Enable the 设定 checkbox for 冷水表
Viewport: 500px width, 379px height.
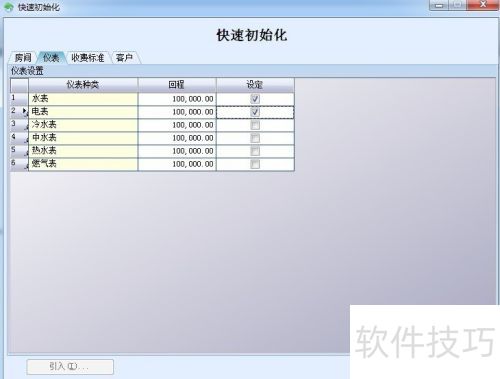[x=255, y=125]
